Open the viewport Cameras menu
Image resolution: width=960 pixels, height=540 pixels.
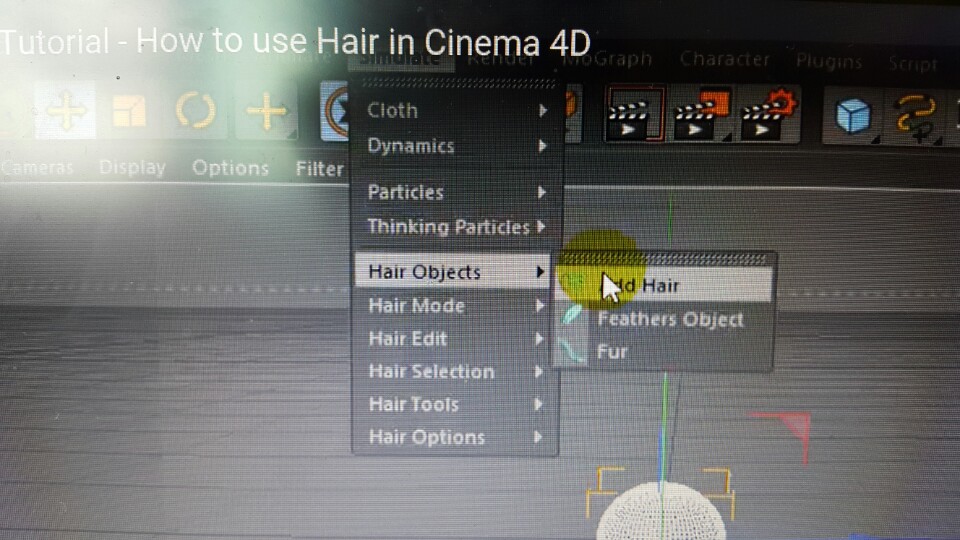(x=37, y=167)
